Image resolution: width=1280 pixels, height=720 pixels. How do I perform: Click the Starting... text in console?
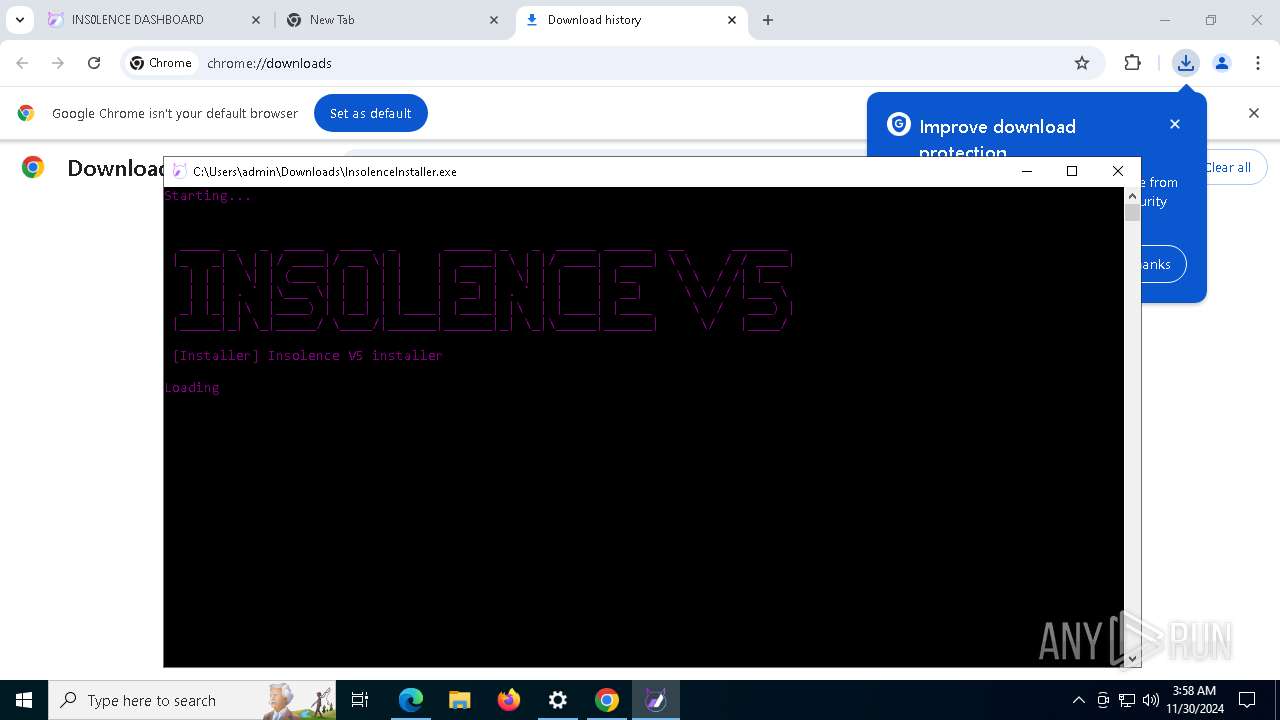point(208,195)
